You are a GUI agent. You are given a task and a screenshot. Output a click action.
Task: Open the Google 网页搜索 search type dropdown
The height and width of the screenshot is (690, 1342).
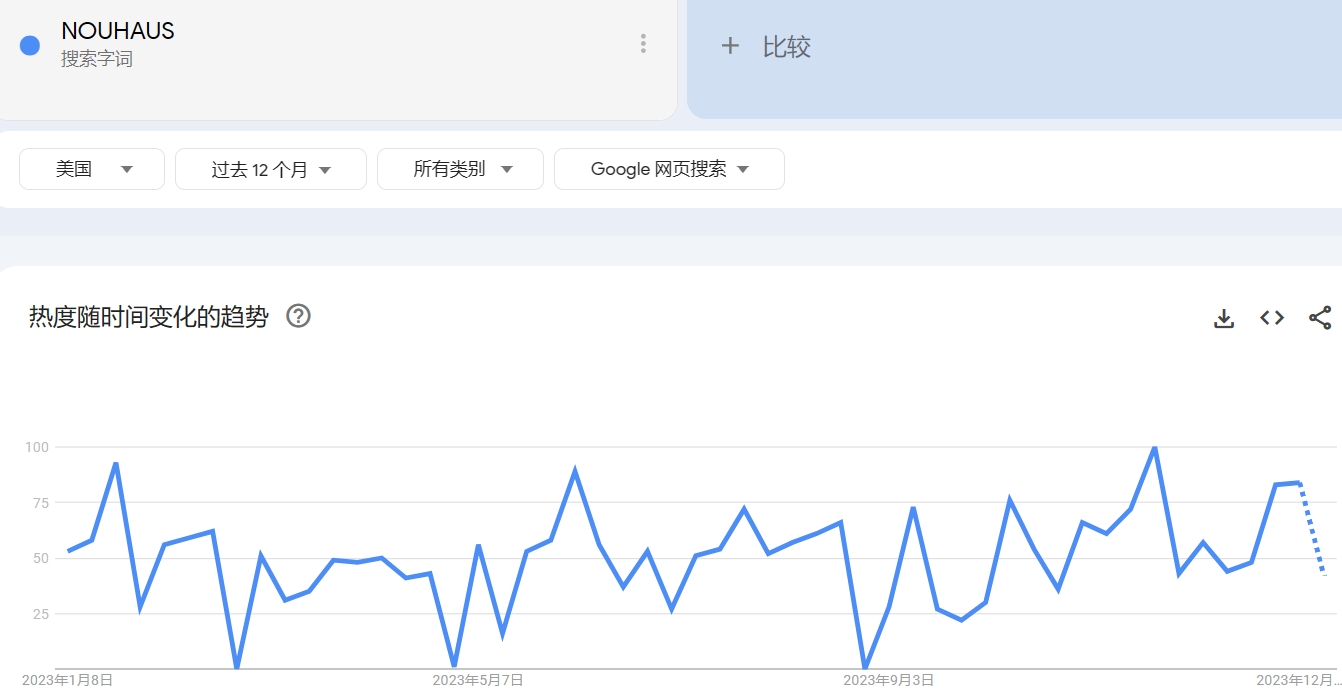tap(669, 169)
